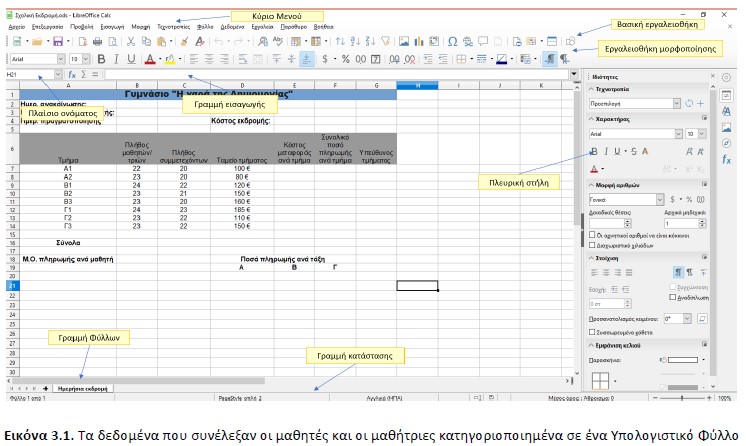Click the formula input line
746x446 pixels.
[x=300, y=75]
